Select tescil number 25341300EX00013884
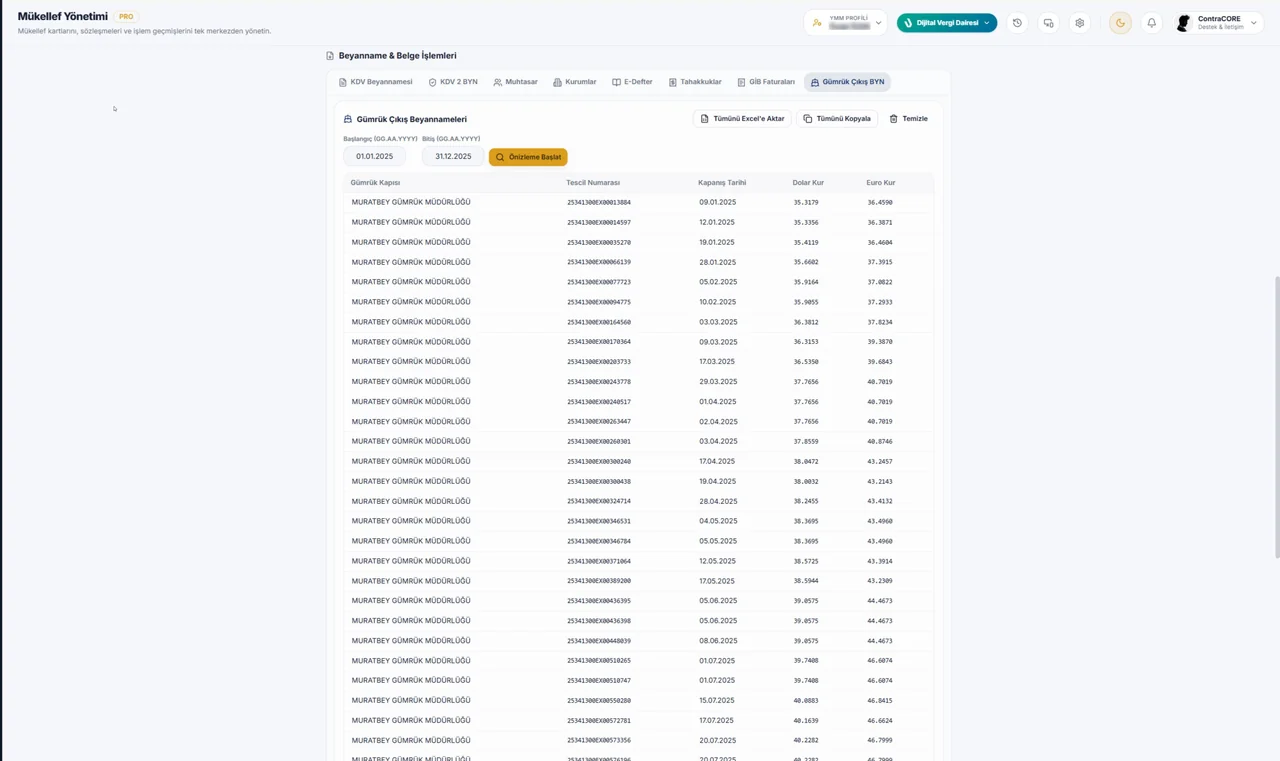The image size is (1280, 761). tap(599, 202)
